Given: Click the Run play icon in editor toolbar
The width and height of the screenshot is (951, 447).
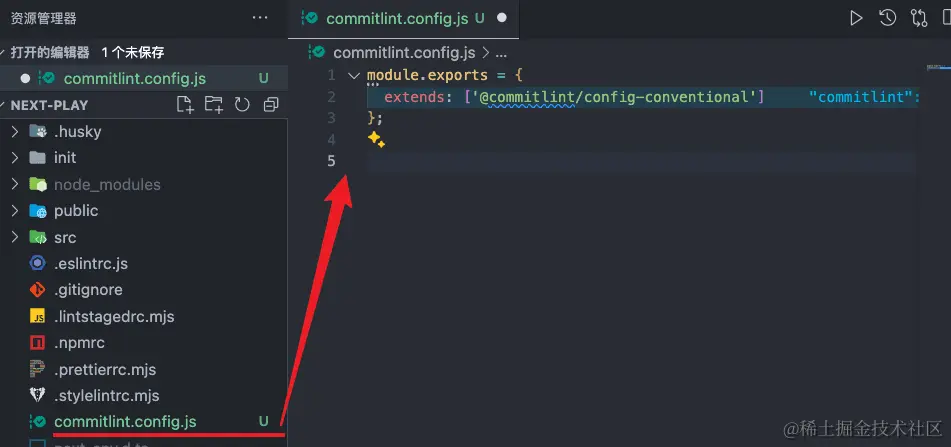Looking at the screenshot, I should click(x=856, y=18).
